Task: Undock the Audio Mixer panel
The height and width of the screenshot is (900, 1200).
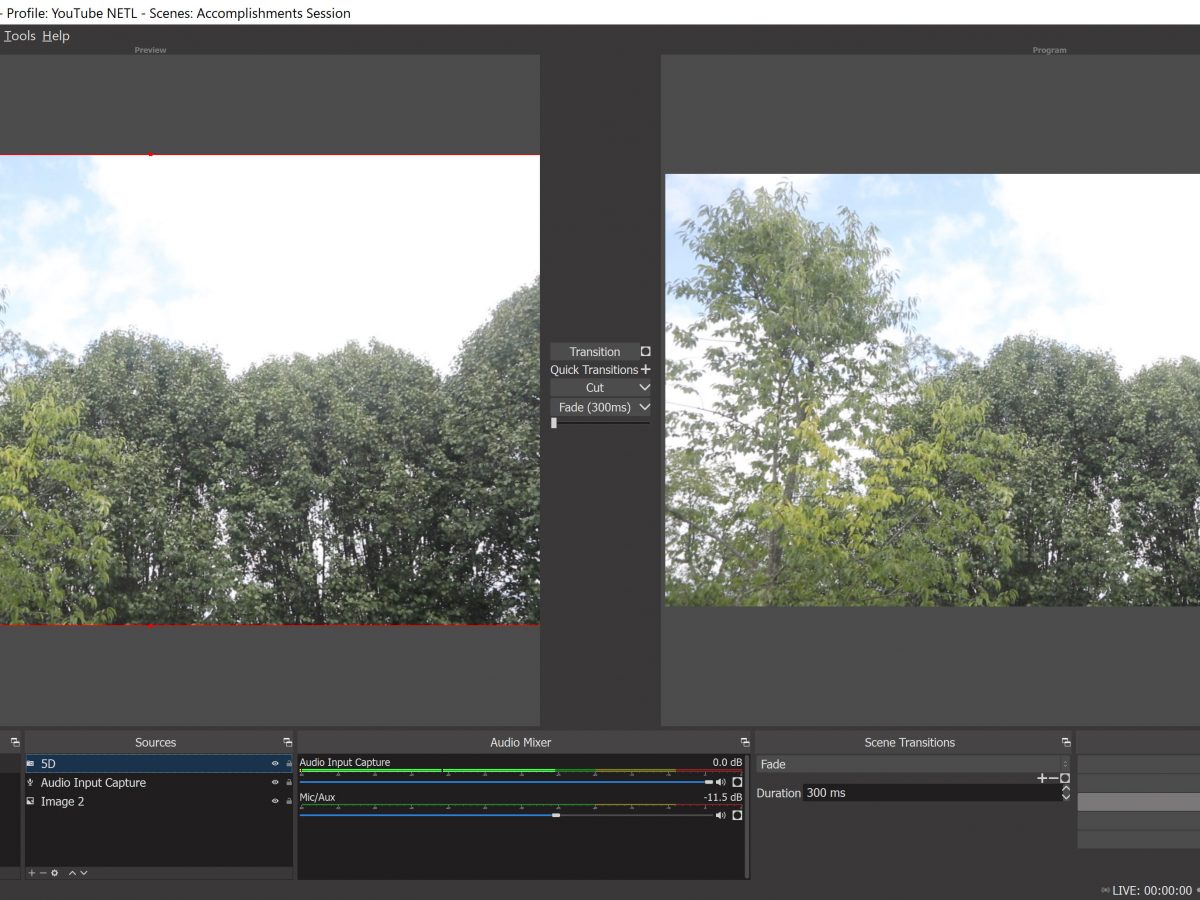Action: 745,743
